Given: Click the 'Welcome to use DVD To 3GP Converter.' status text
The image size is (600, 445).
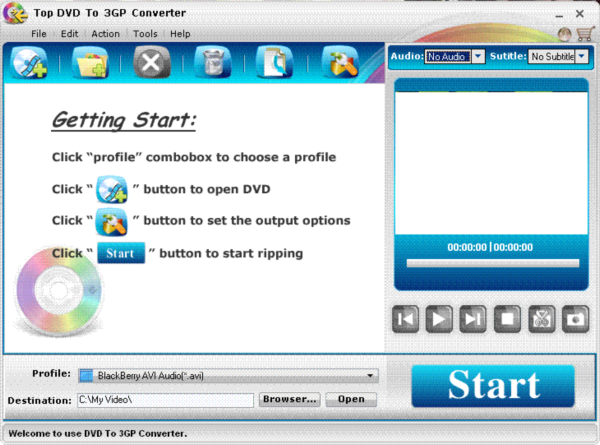Looking at the screenshot, I should [98, 433].
